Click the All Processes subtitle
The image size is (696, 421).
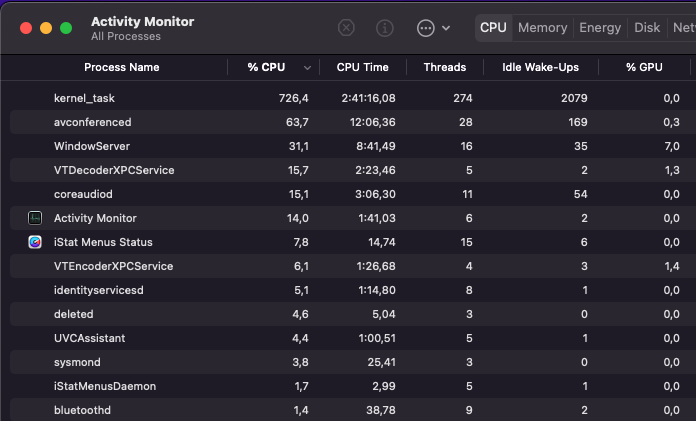(126, 36)
